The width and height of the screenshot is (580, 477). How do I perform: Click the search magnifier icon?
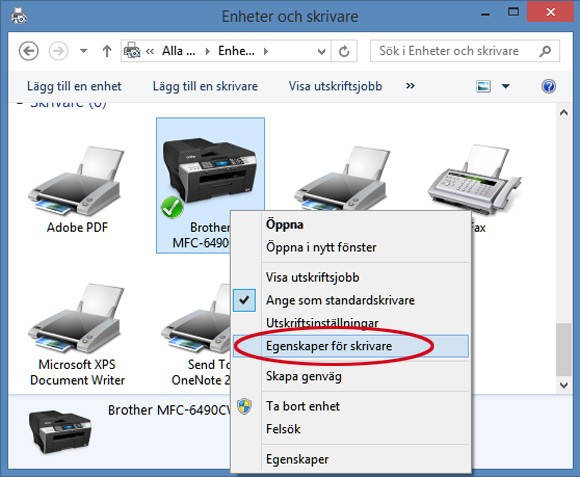(x=545, y=51)
